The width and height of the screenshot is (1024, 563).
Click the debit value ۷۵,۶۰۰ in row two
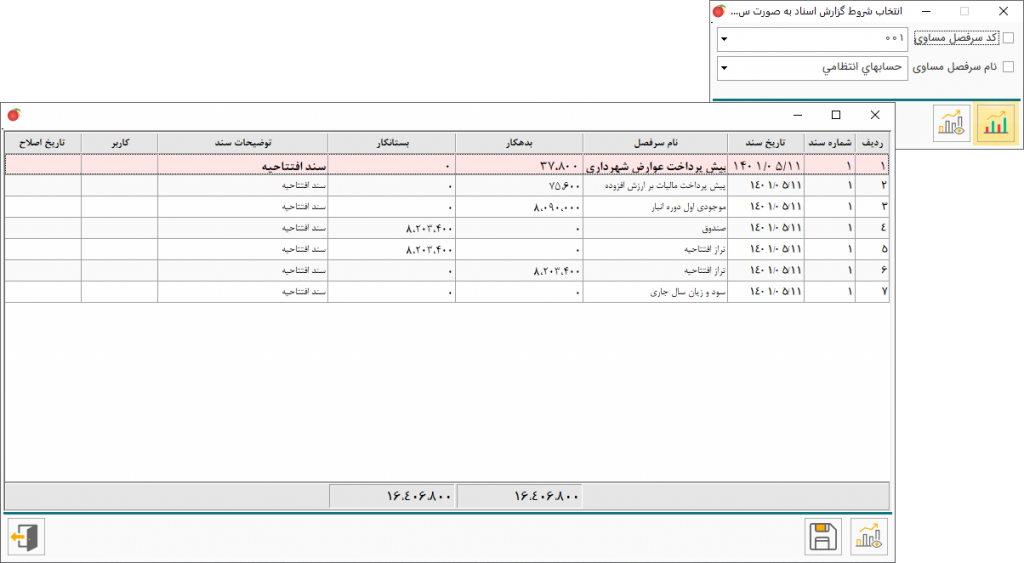pos(564,186)
